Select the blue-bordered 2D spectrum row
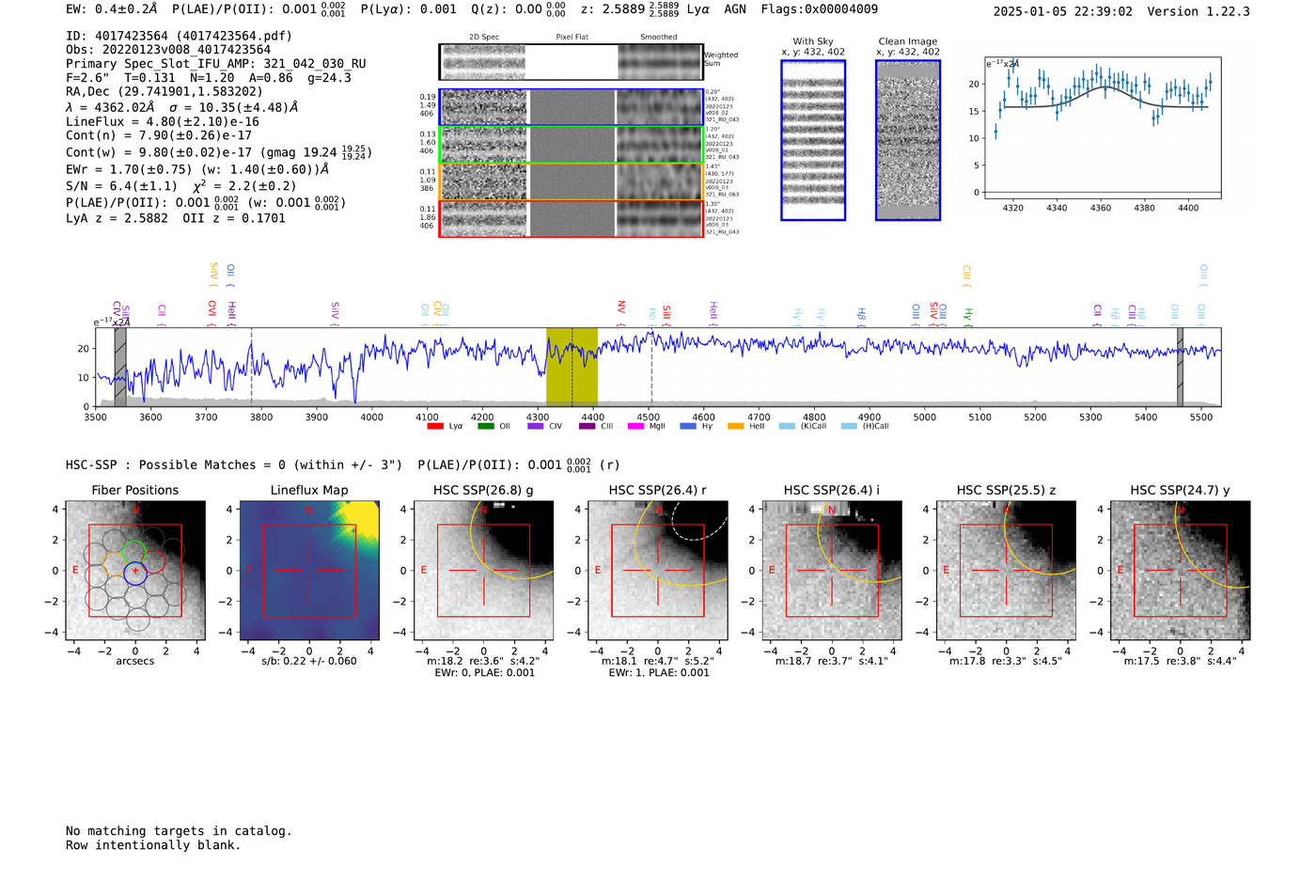The height and width of the screenshot is (896, 1316). coord(571,107)
